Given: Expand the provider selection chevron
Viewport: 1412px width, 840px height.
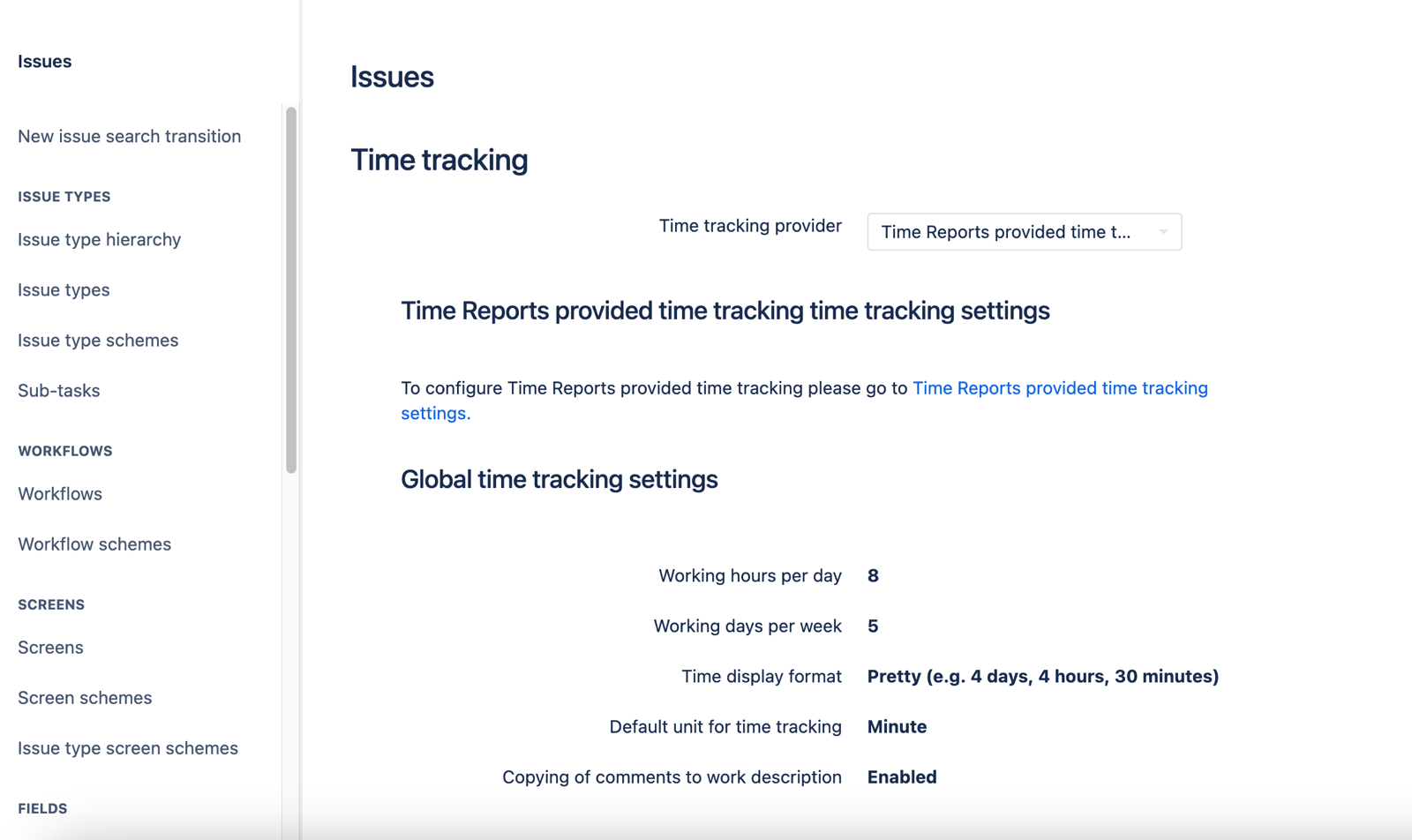Looking at the screenshot, I should (x=1163, y=231).
